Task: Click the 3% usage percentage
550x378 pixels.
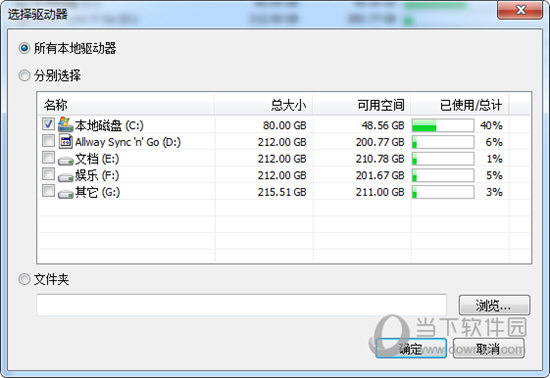Action: point(494,192)
